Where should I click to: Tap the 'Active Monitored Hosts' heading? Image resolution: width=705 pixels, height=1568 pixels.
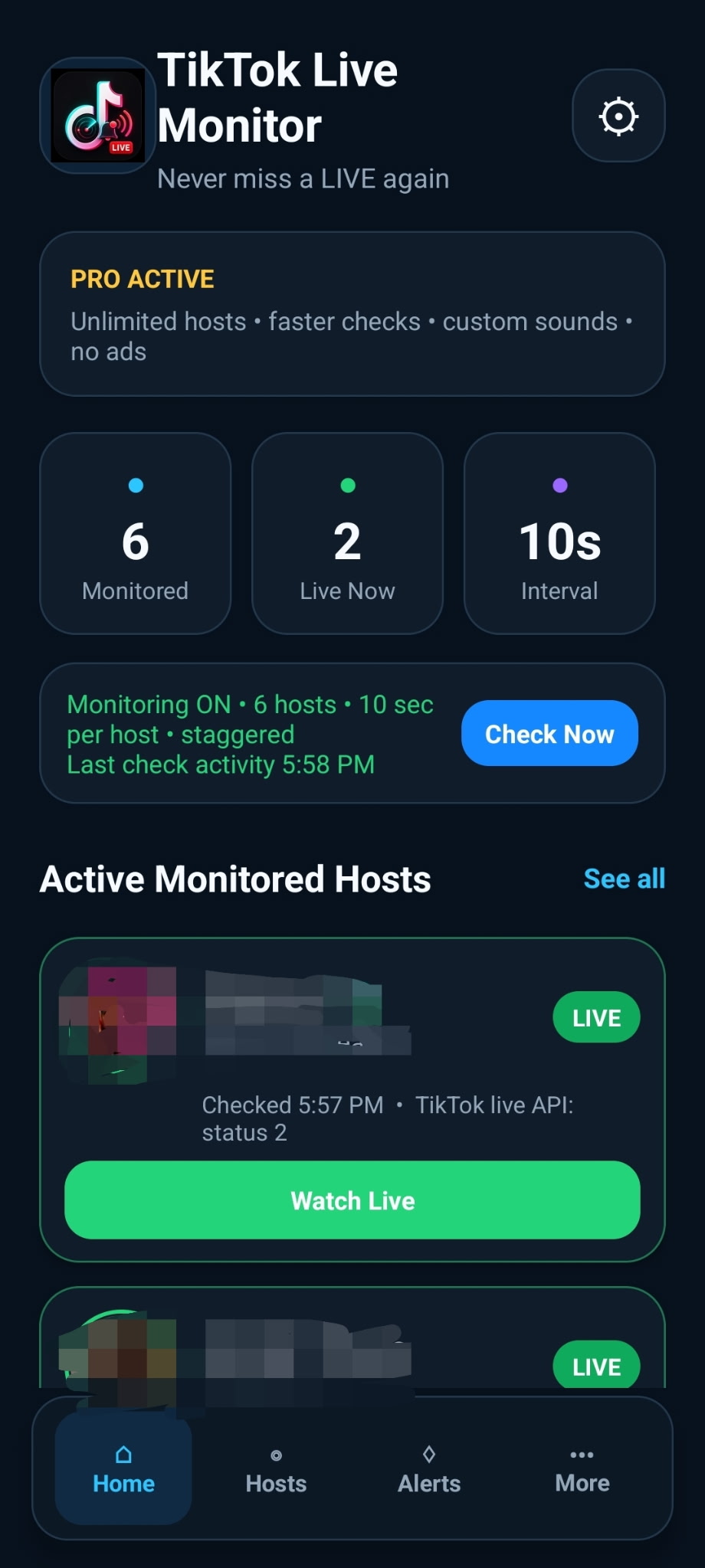click(235, 879)
